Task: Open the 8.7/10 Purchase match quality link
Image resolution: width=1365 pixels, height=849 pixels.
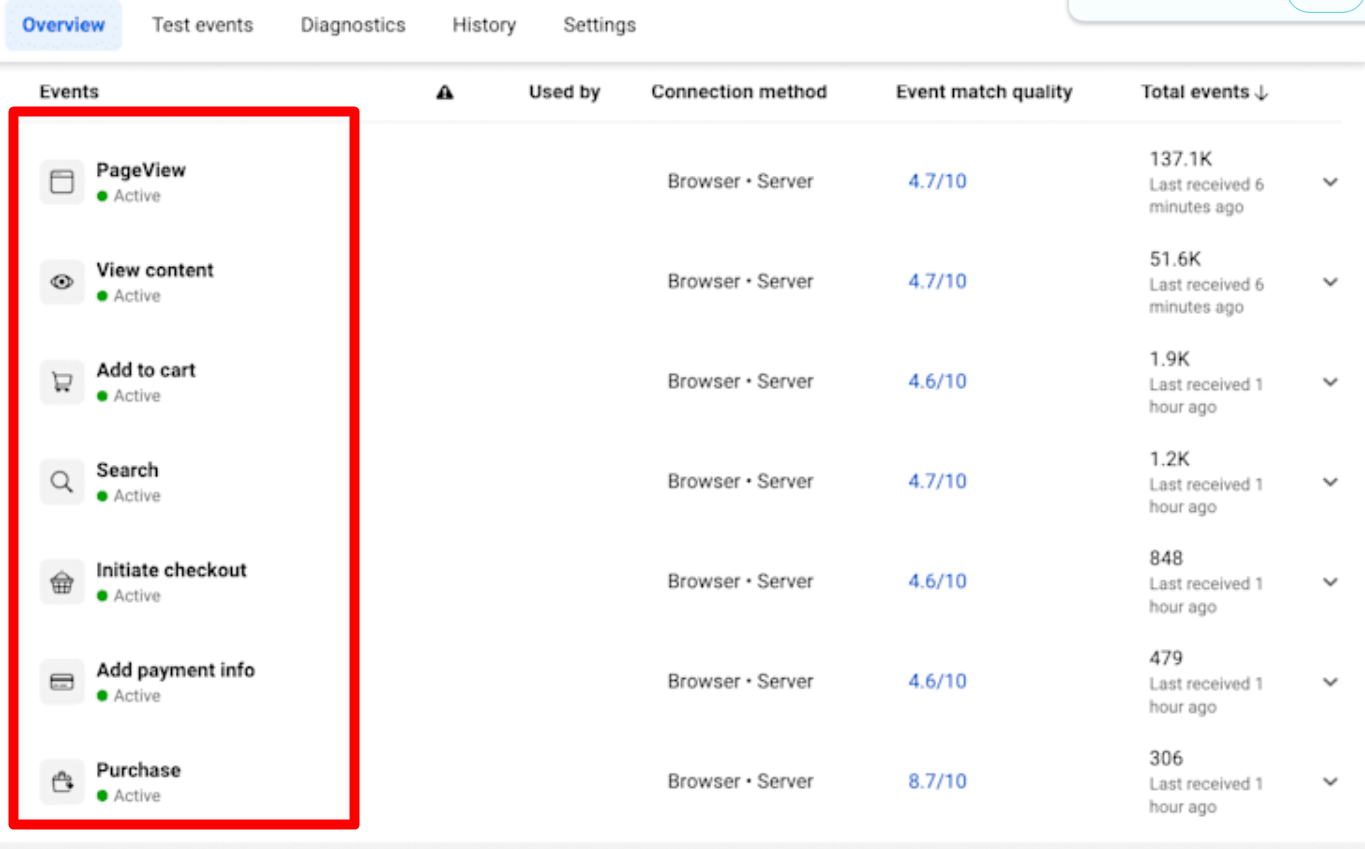Action: tap(937, 782)
